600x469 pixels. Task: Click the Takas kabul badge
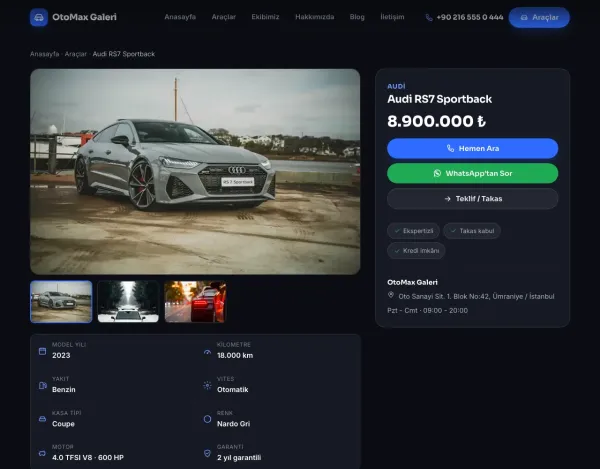point(472,231)
